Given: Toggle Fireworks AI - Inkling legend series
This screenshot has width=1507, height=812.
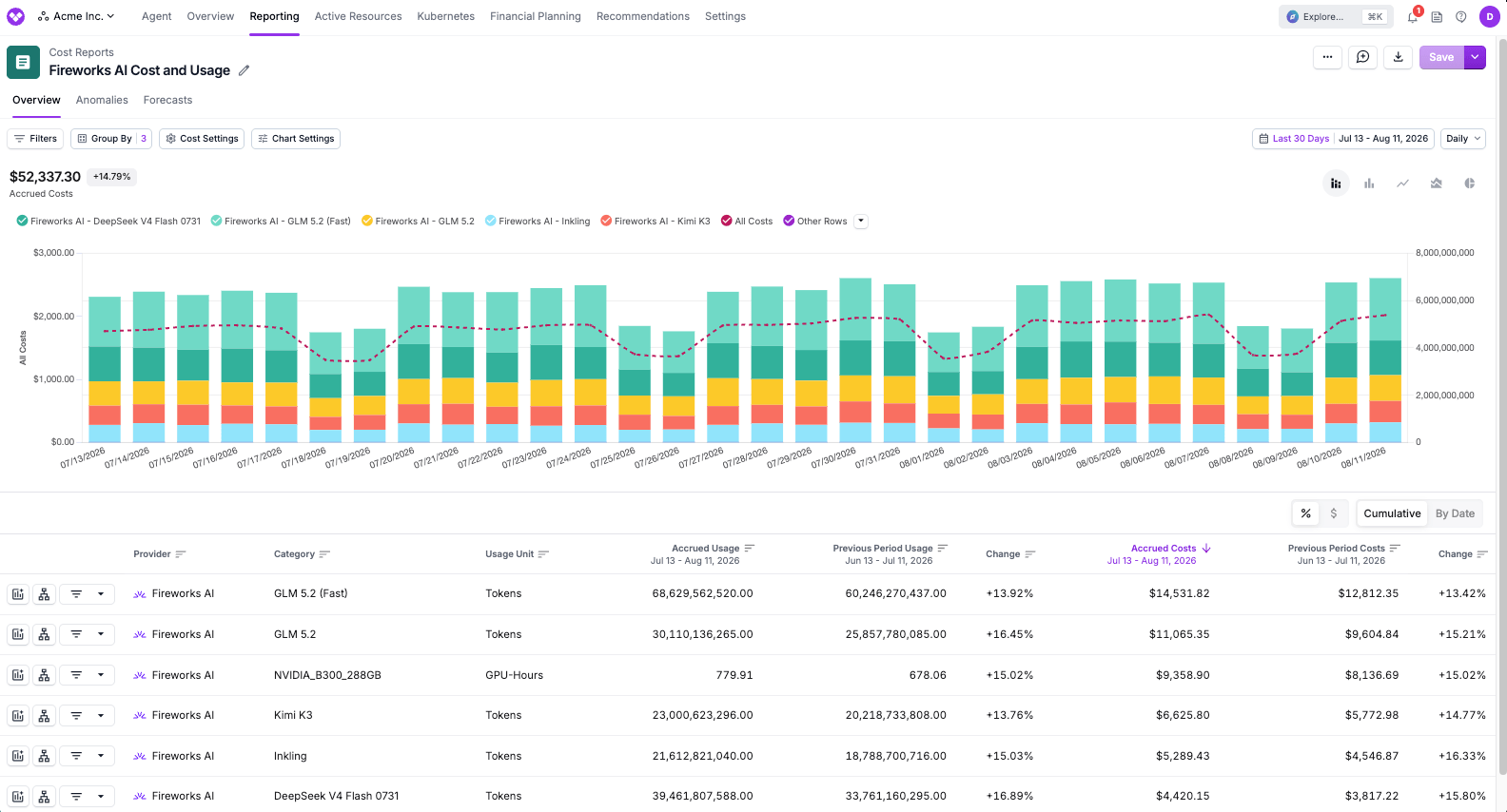Looking at the screenshot, I should (538, 222).
